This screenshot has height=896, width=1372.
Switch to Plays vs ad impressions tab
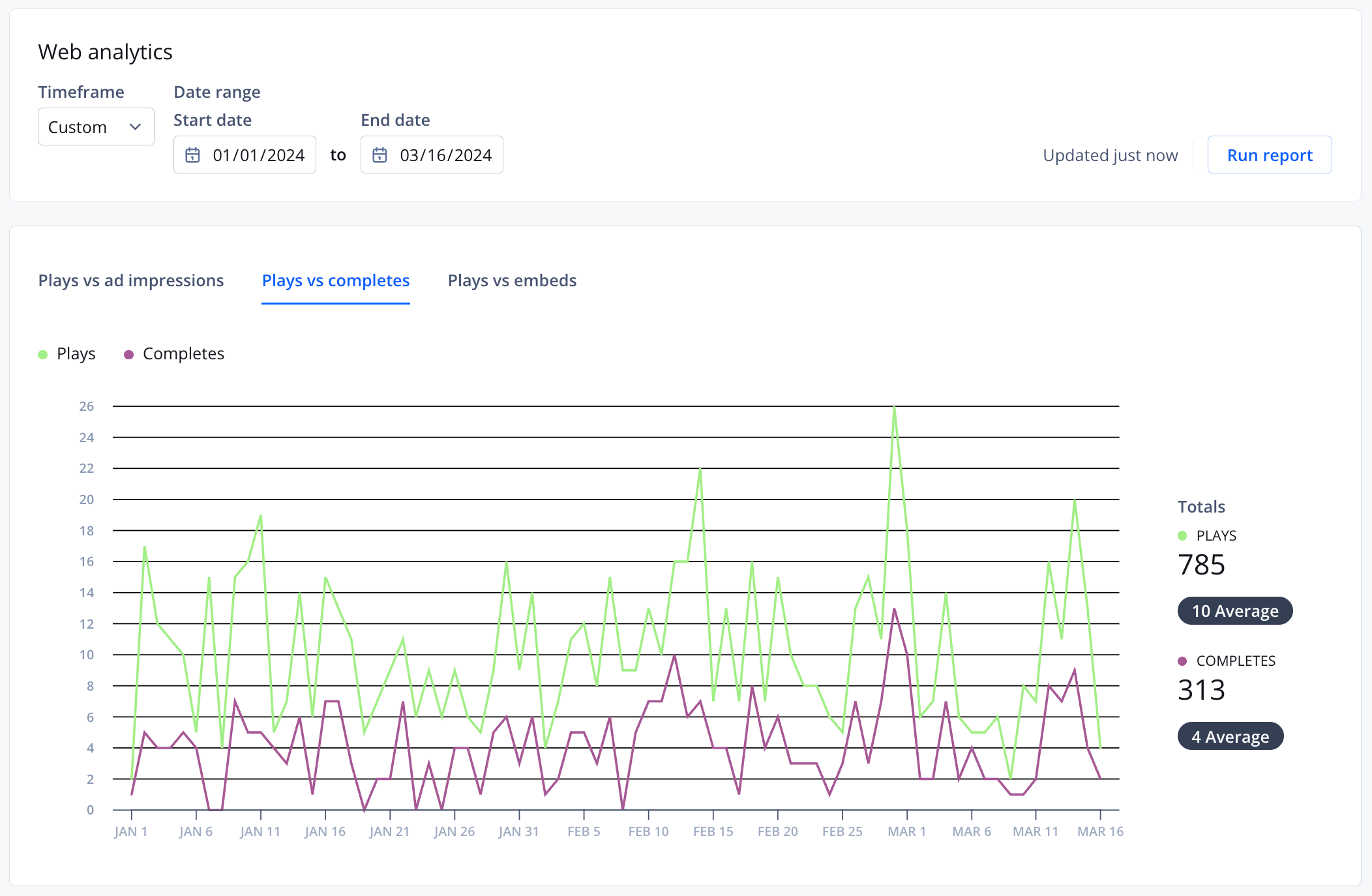(131, 280)
